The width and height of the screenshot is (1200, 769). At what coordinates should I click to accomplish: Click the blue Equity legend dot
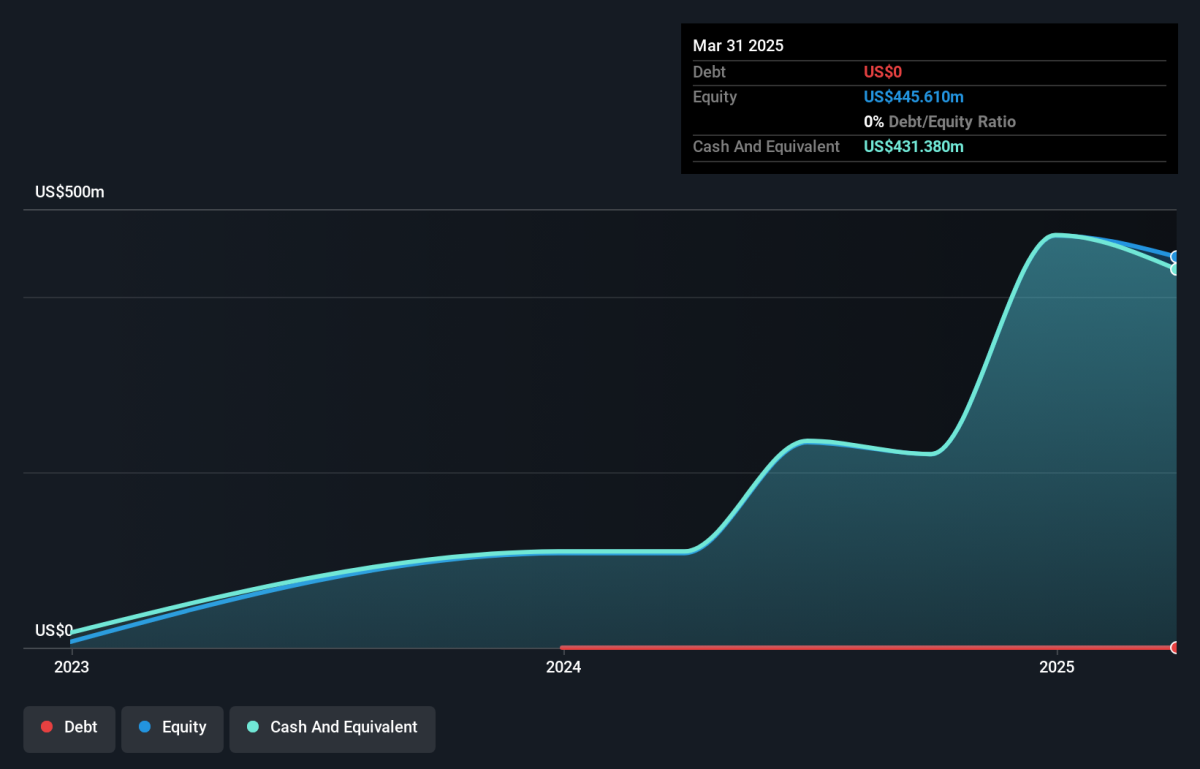pos(144,728)
